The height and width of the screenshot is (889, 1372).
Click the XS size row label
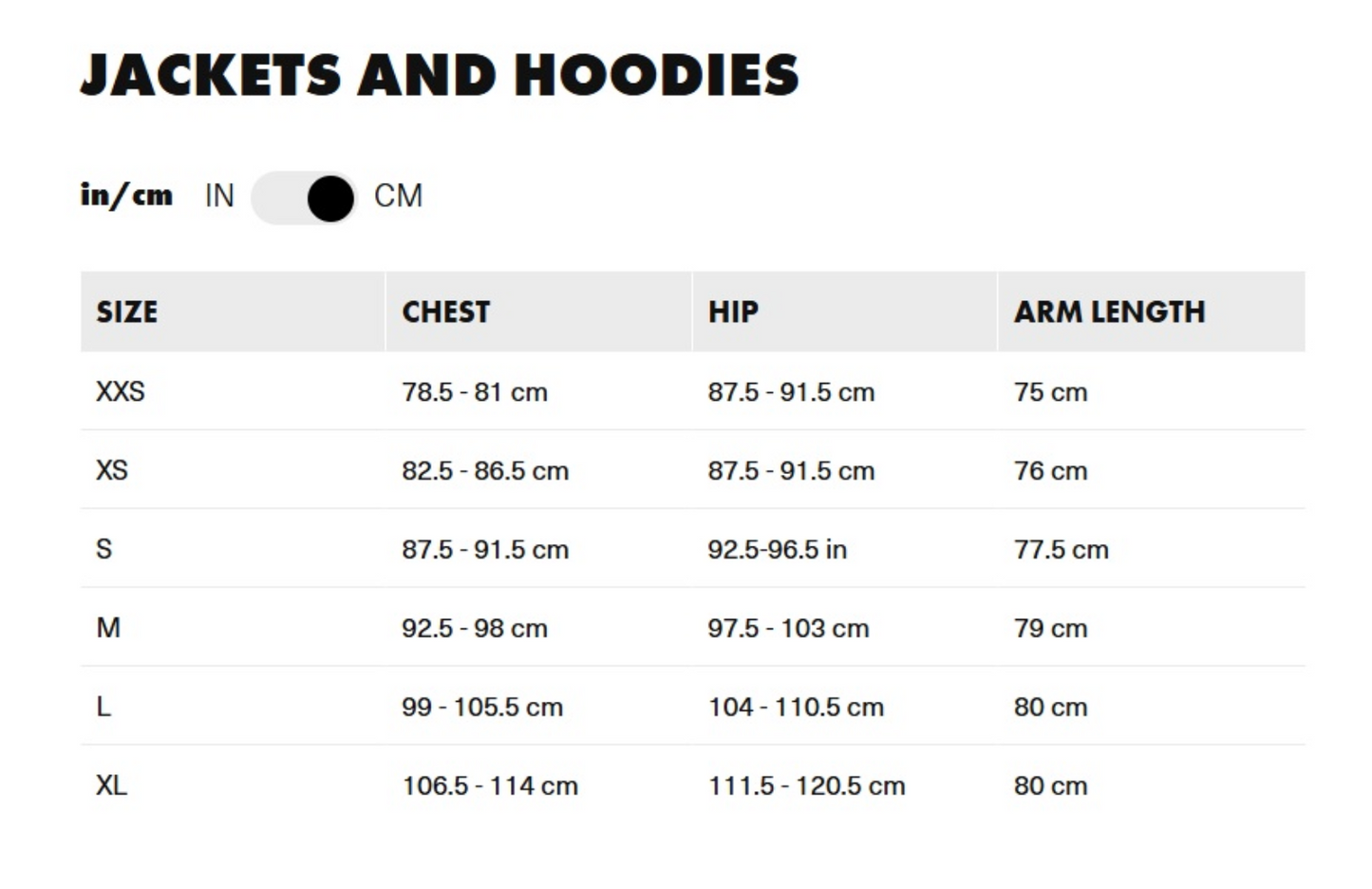[113, 470]
